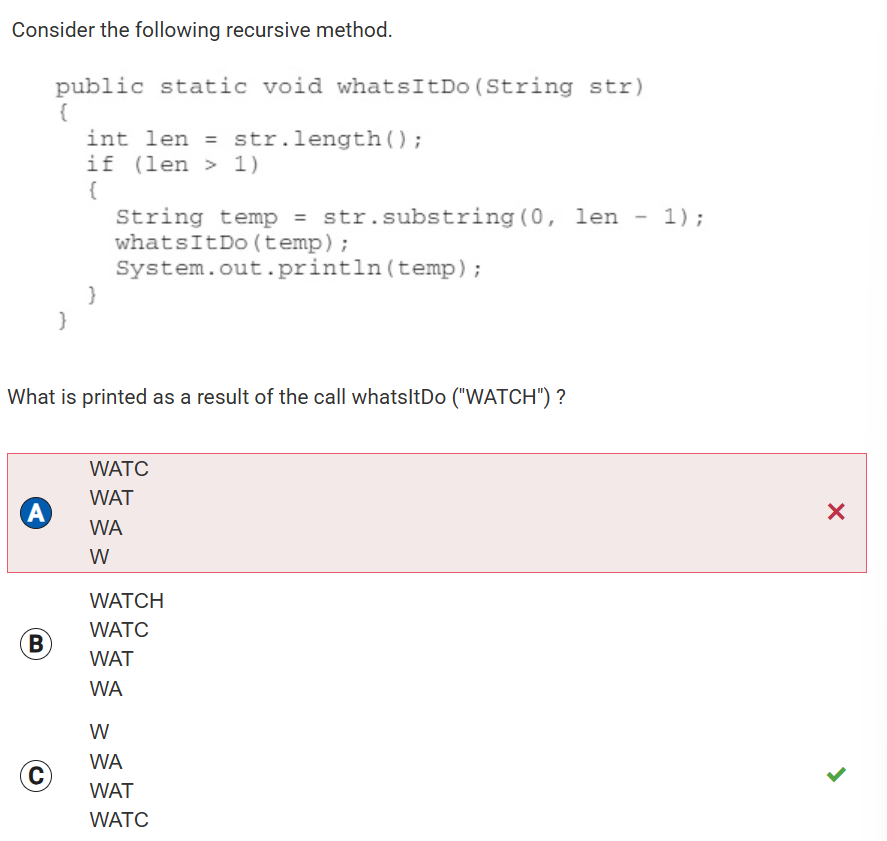The width and height of the screenshot is (887, 841).
Task: Click the method signature code line
Action: coord(349,86)
